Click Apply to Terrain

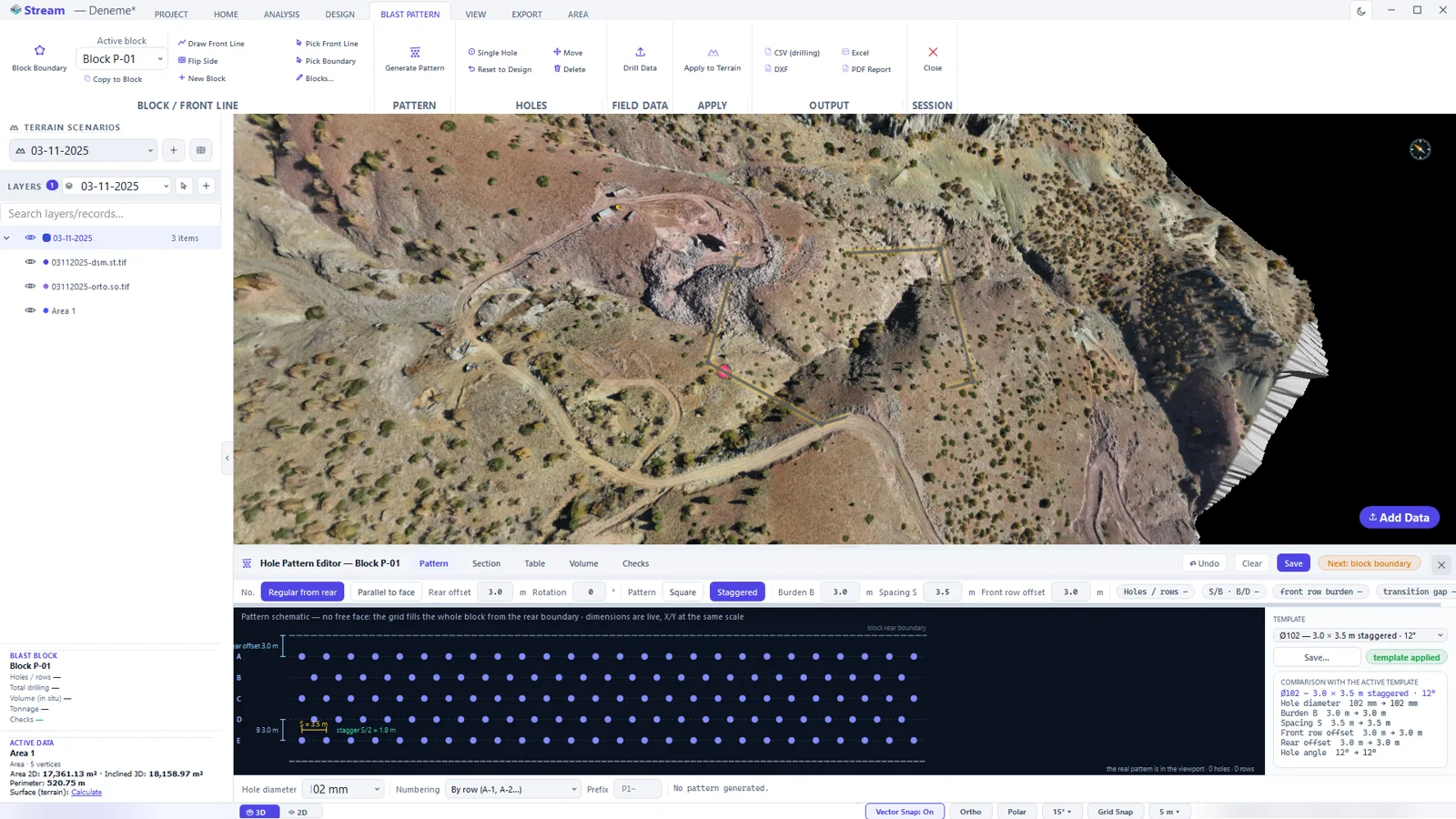point(713,59)
